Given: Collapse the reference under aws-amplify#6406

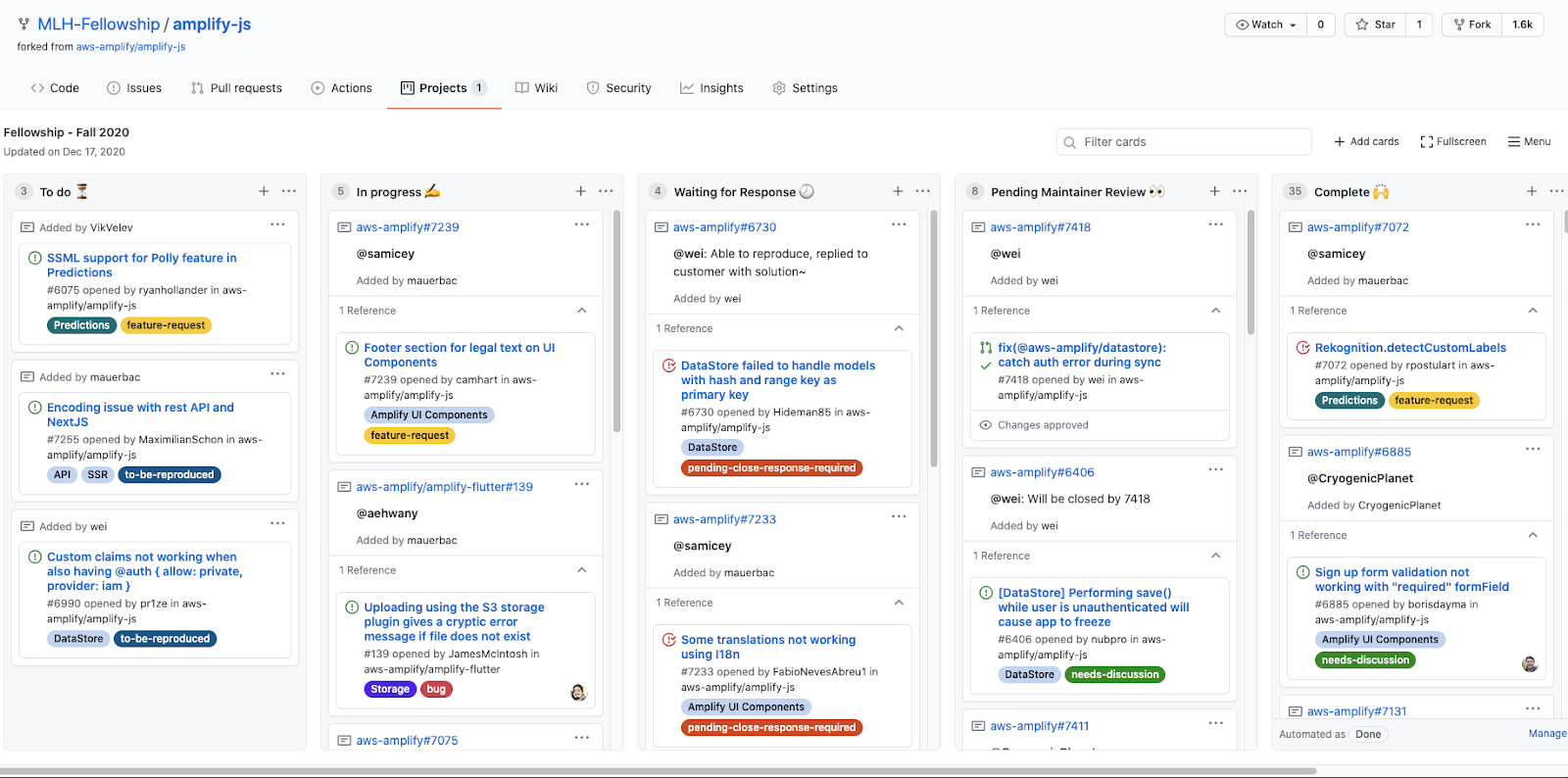Looking at the screenshot, I should point(1216,556).
